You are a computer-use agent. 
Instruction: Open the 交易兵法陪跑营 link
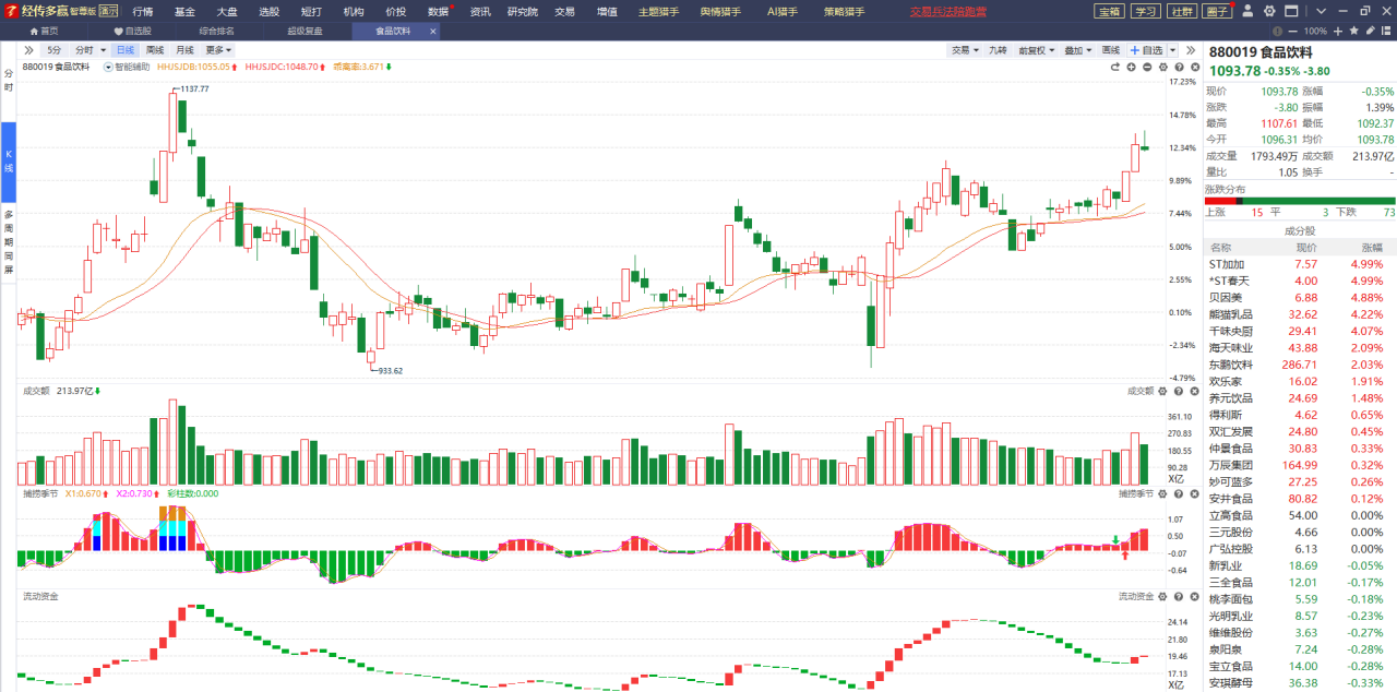[x=948, y=12]
